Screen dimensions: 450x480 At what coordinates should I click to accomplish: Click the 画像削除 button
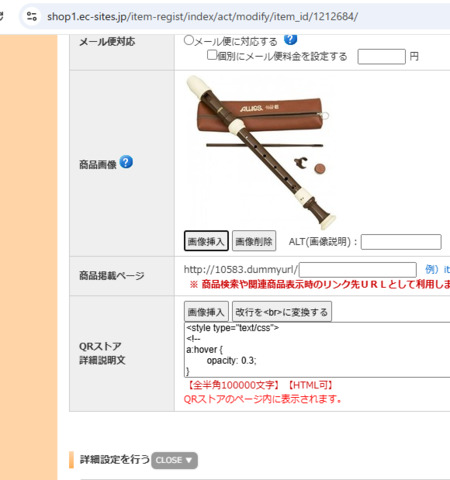coord(254,241)
